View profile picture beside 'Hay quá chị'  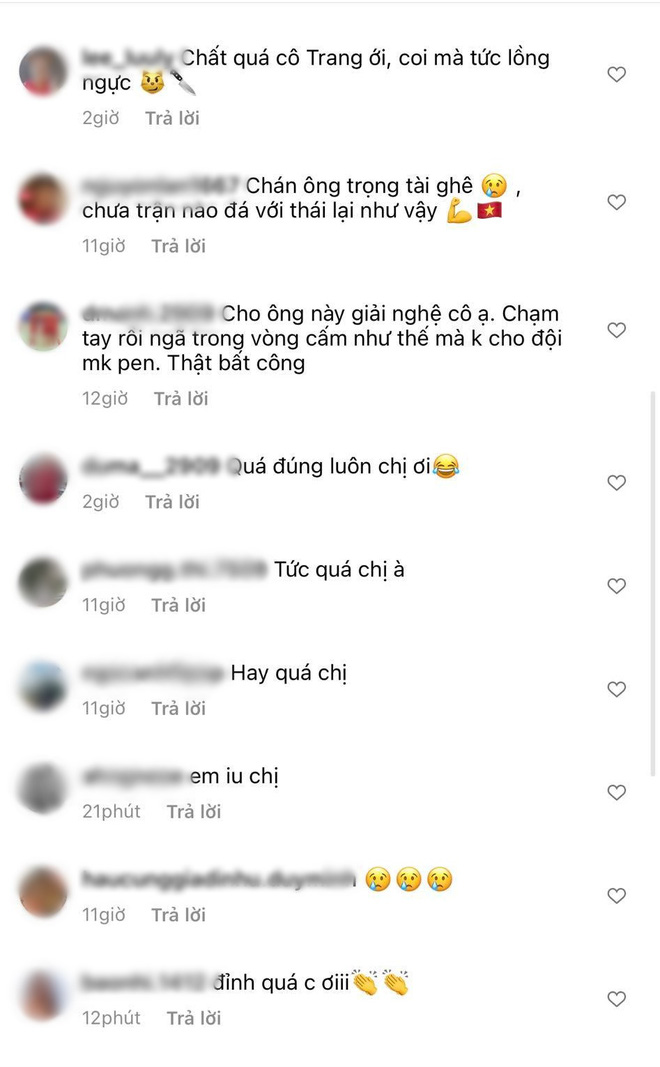tap(43, 686)
